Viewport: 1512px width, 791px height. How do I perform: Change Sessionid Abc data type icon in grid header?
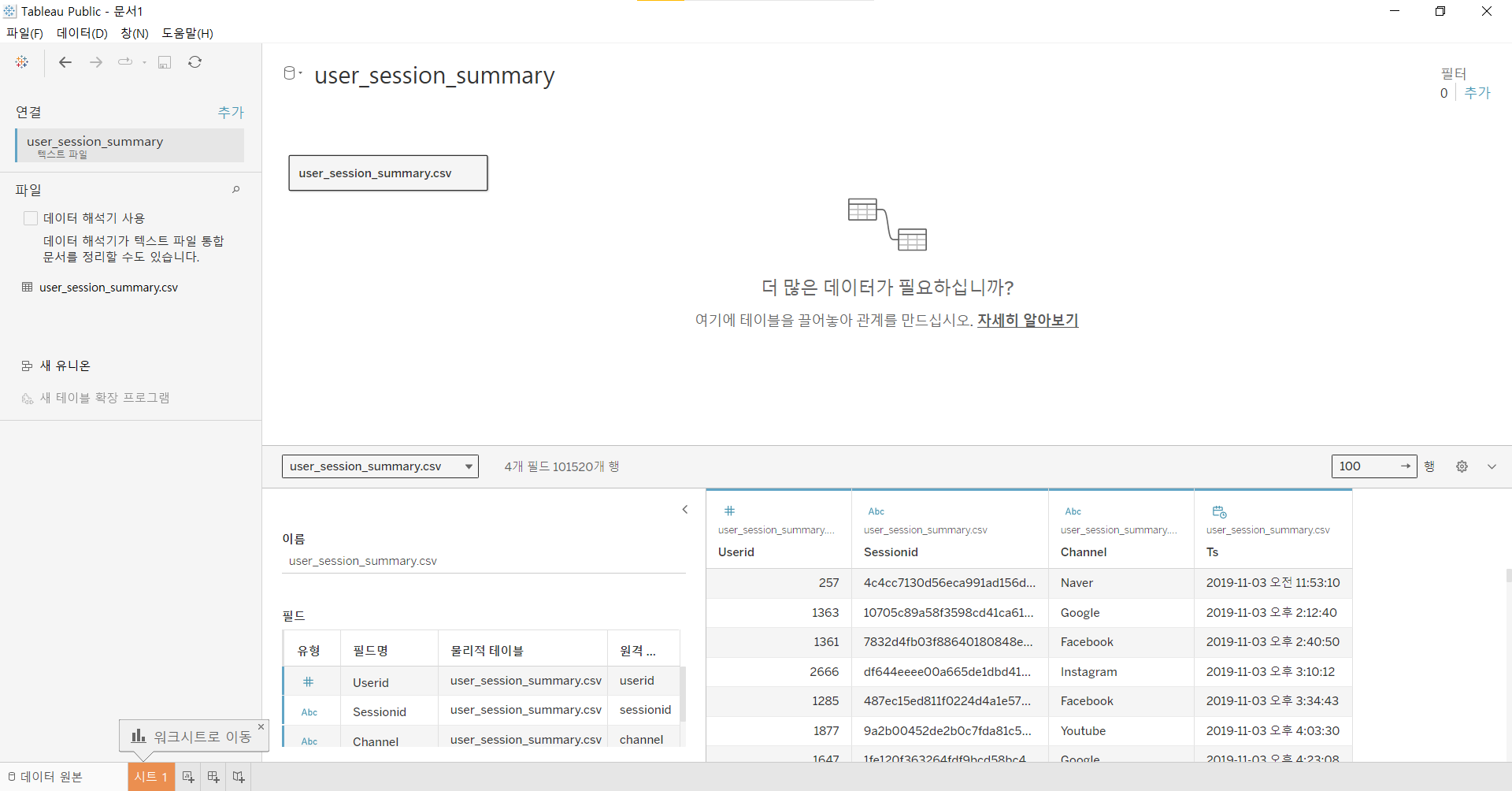876,511
